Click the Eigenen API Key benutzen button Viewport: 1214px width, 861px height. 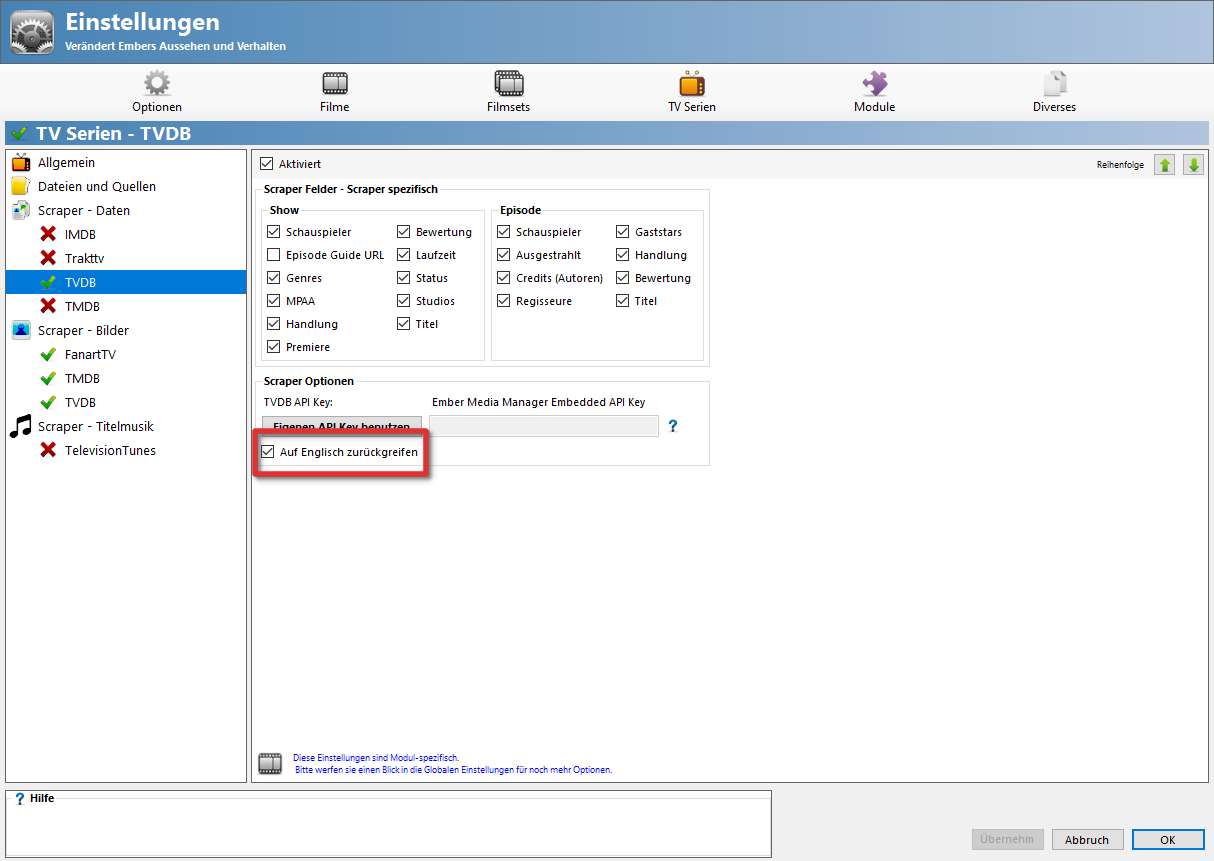click(342, 426)
